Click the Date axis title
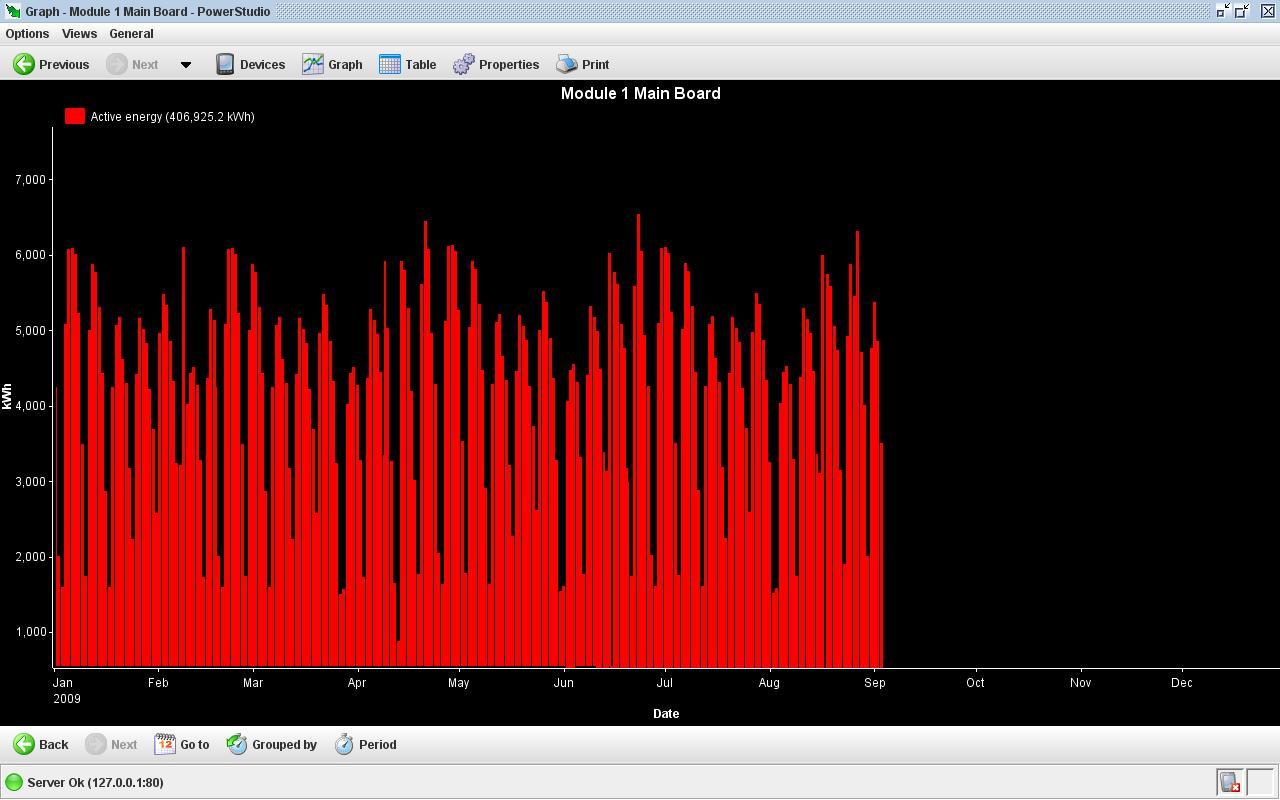Image resolution: width=1280 pixels, height=800 pixels. (666, 714)
